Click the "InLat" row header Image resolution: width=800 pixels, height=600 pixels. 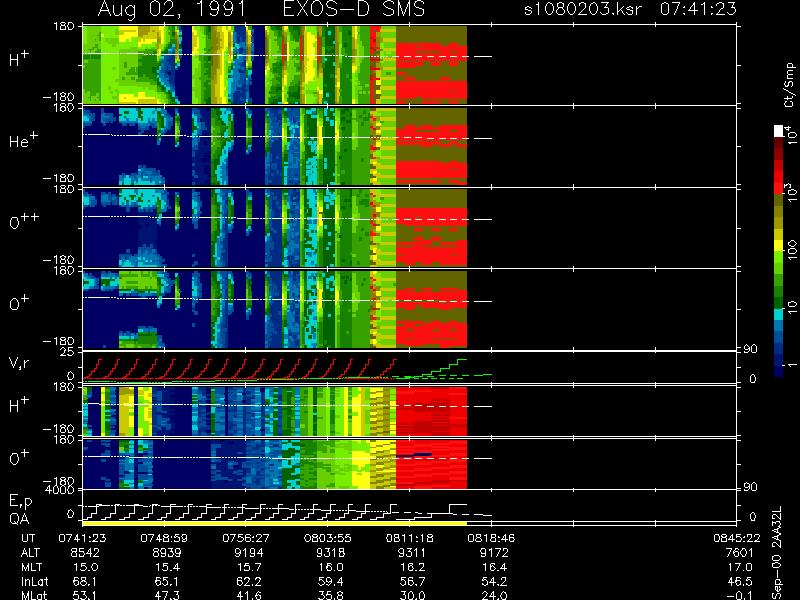(34, 581)
